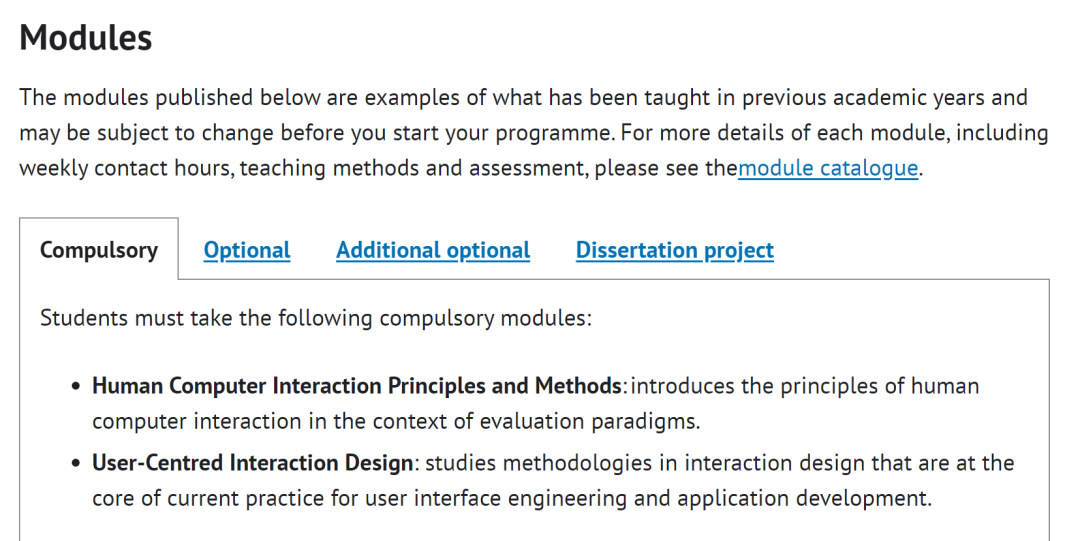Image resolution: width=1080 pixels, height=541 pixels.
Task: Click the Compulsory tab
Action: [98, 249]
